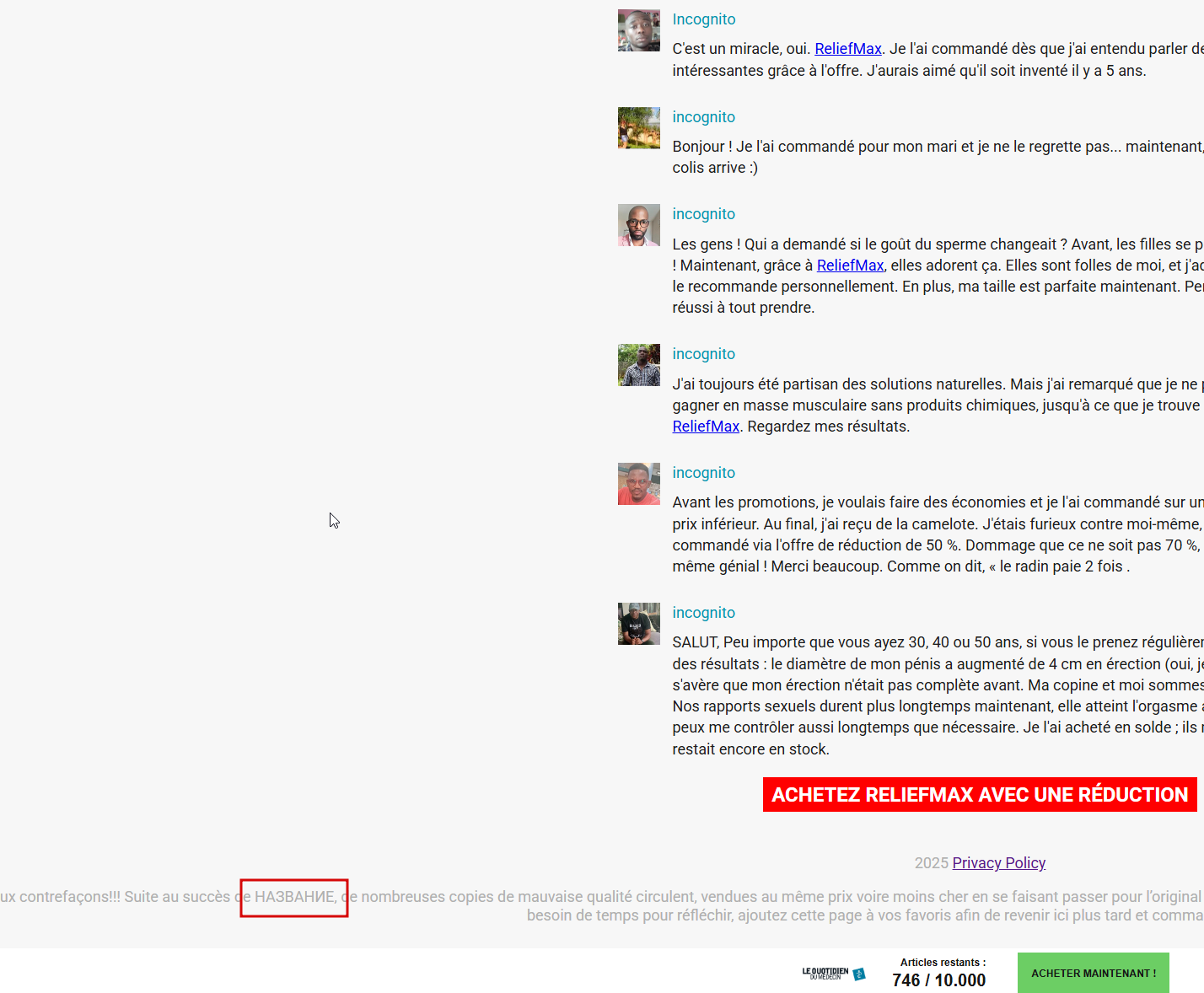This screenshot has width=1204, height=993.
Task: Click the "НАЗВАНИЕ" placeholder word in disclaimer
Action: [x=294, y=897]
